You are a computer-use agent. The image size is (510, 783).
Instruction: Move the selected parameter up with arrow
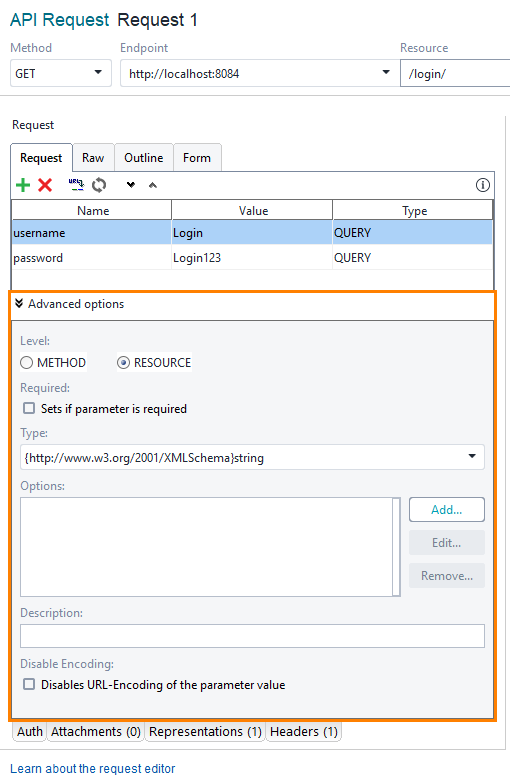pos(153,185)
